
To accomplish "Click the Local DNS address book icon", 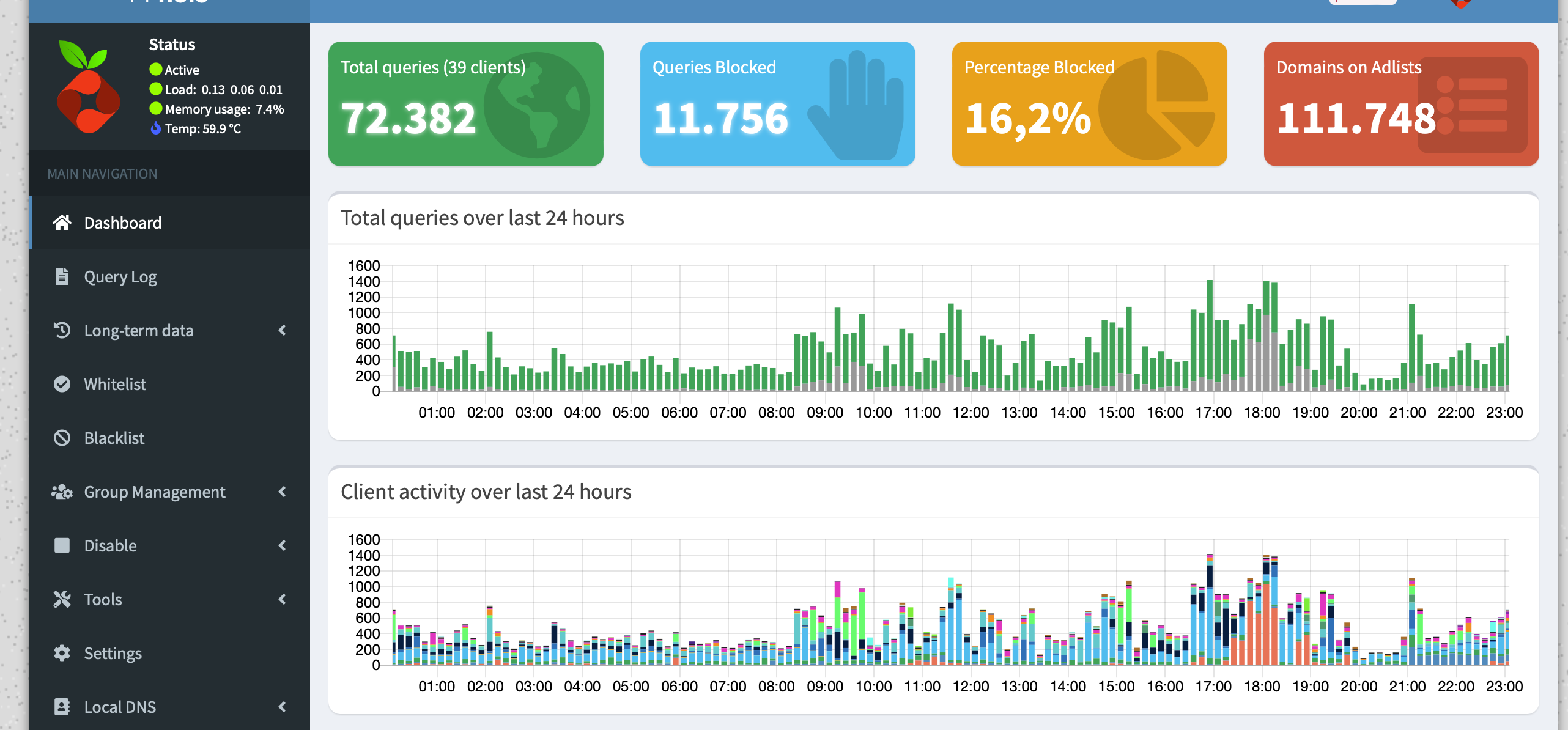I will pos(62,707).
